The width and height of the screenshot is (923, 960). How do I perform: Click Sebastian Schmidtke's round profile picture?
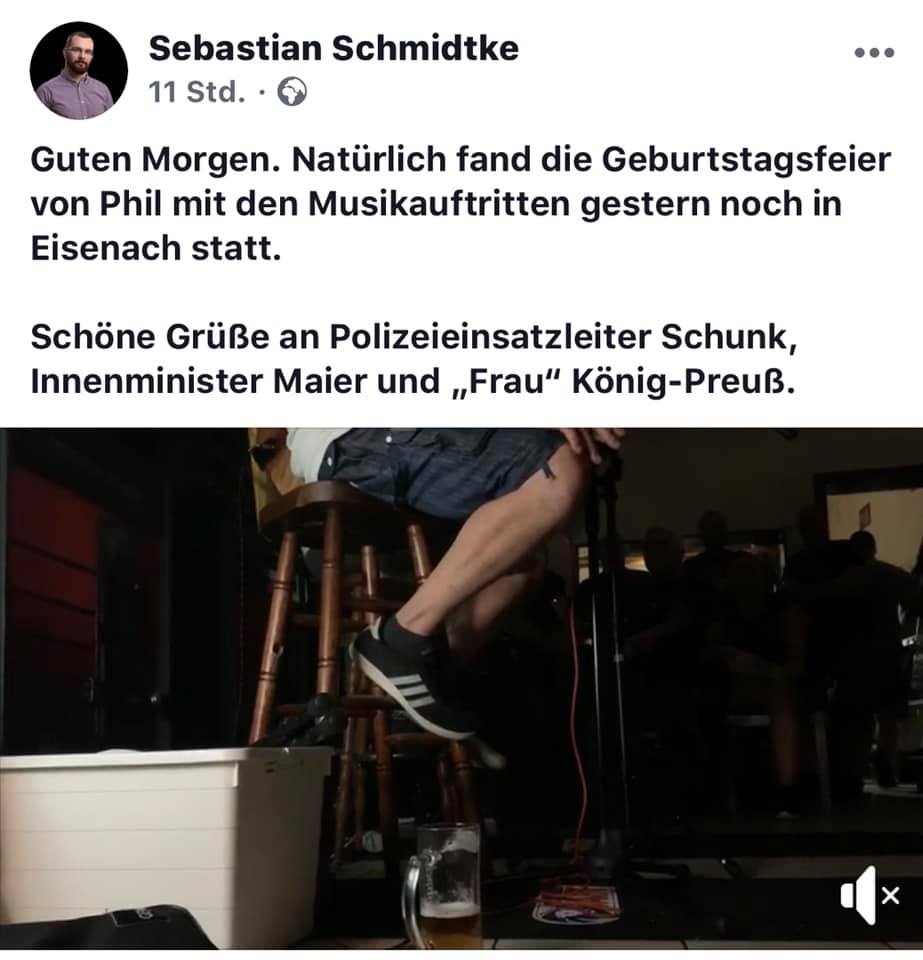[78, 70]
